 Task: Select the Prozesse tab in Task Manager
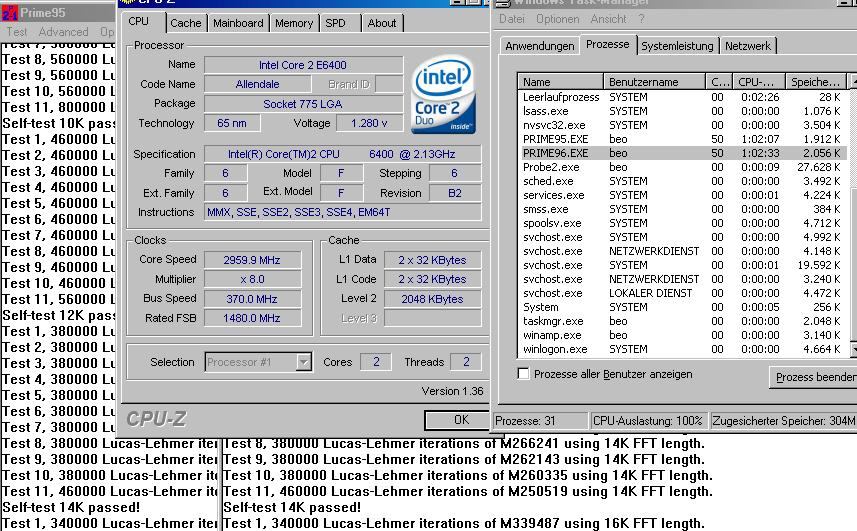(x=607, y=44)
